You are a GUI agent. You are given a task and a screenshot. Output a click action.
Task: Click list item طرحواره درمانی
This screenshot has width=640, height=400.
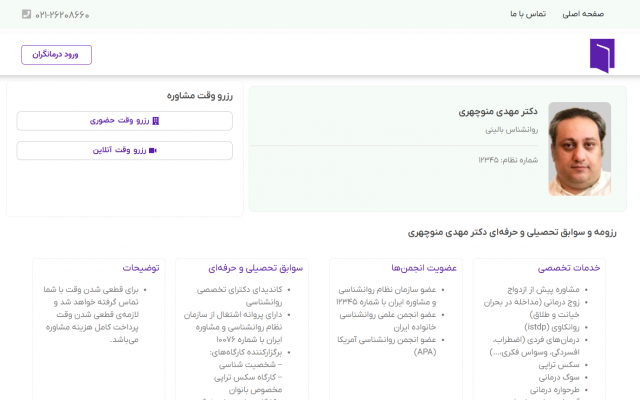click(555, 390)
